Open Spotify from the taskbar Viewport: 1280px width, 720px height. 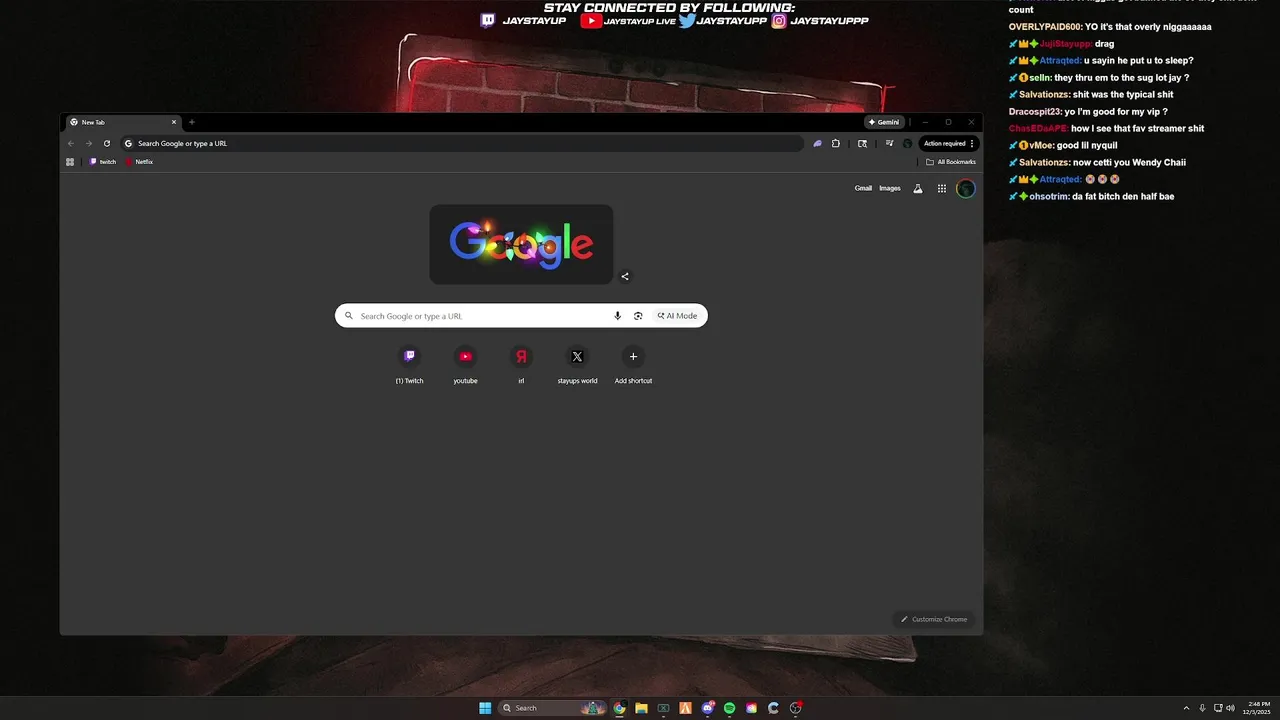[729, 708]
